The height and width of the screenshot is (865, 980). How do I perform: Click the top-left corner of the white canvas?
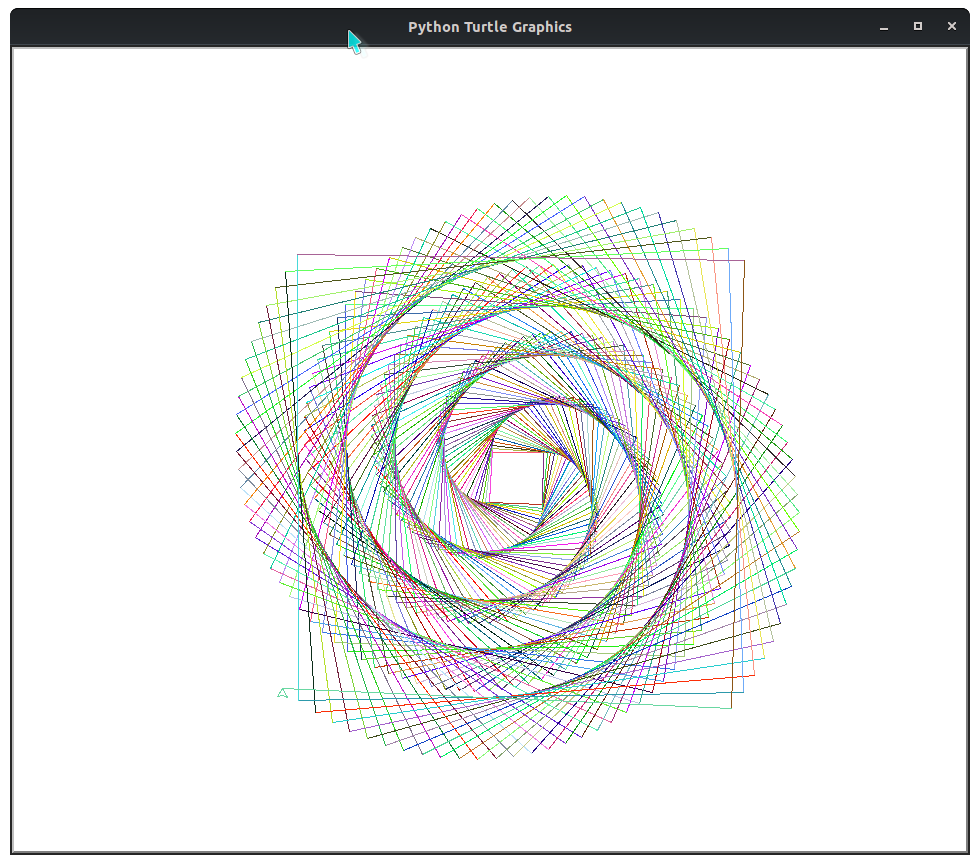16,52
